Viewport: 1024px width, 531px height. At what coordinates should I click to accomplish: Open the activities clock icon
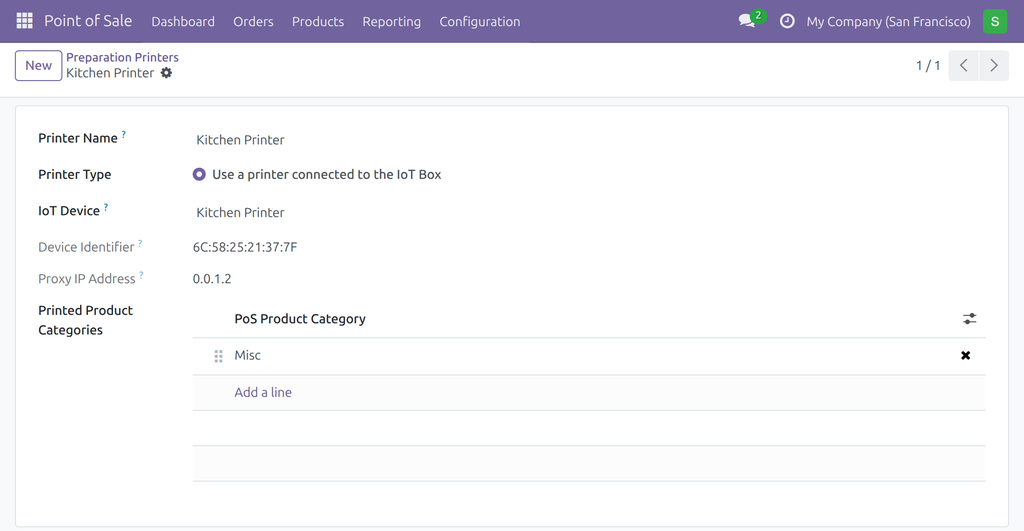(788, 21)
